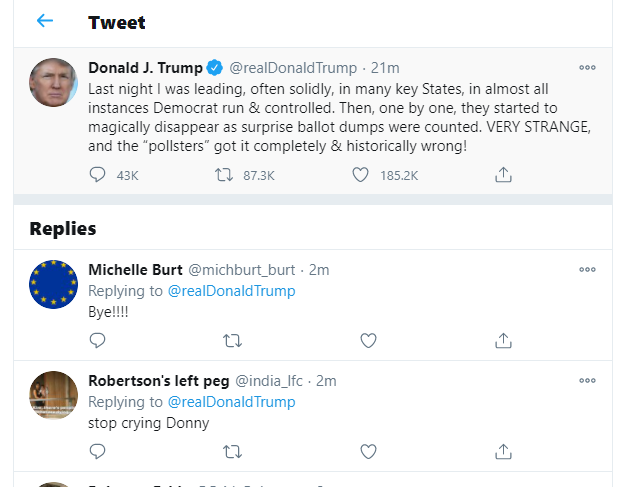Retweet the Donald J. Trump tweet
630x487 pixels.
point(224,175)
